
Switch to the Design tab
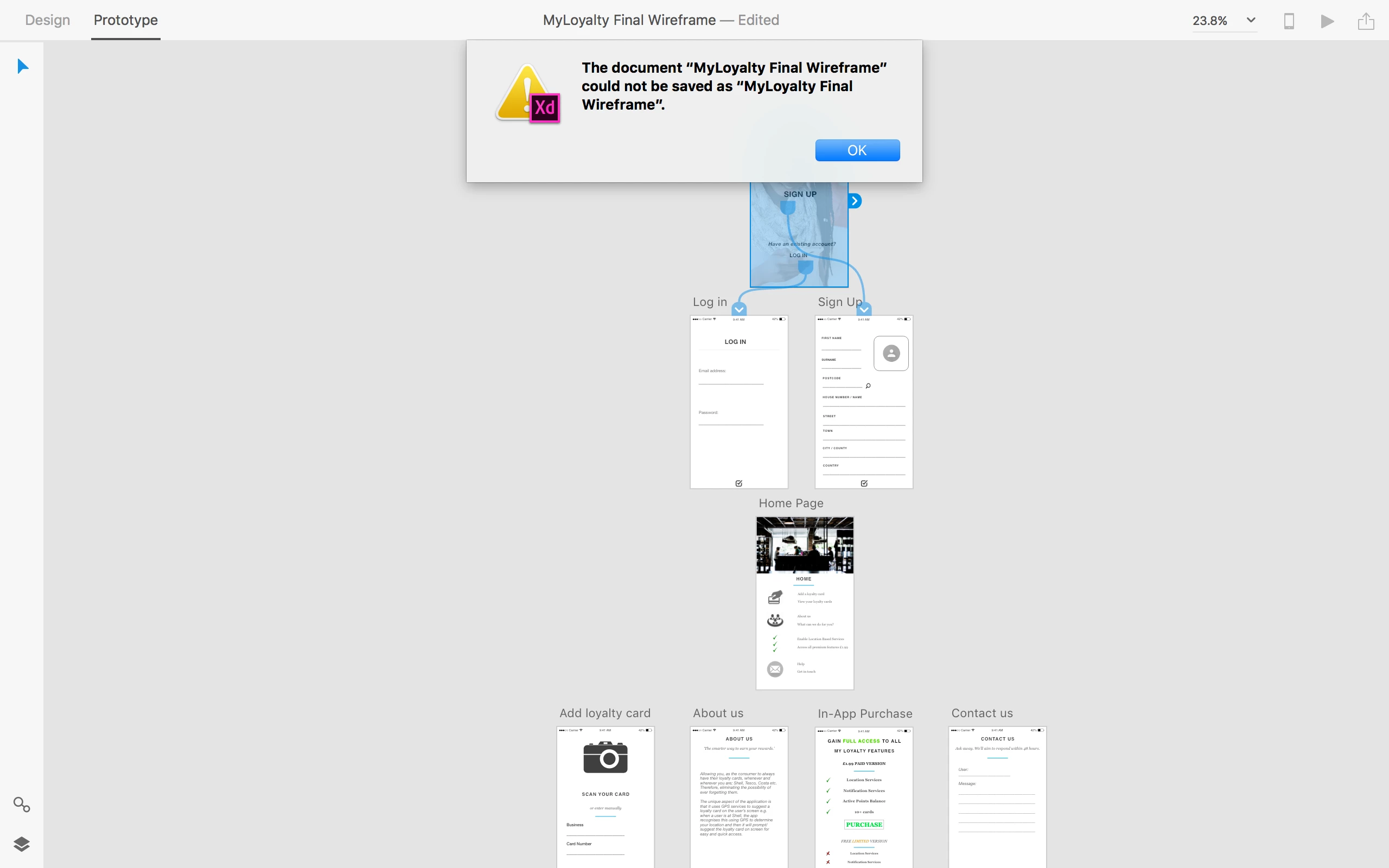pyautogui.click(x=48, y=20)
